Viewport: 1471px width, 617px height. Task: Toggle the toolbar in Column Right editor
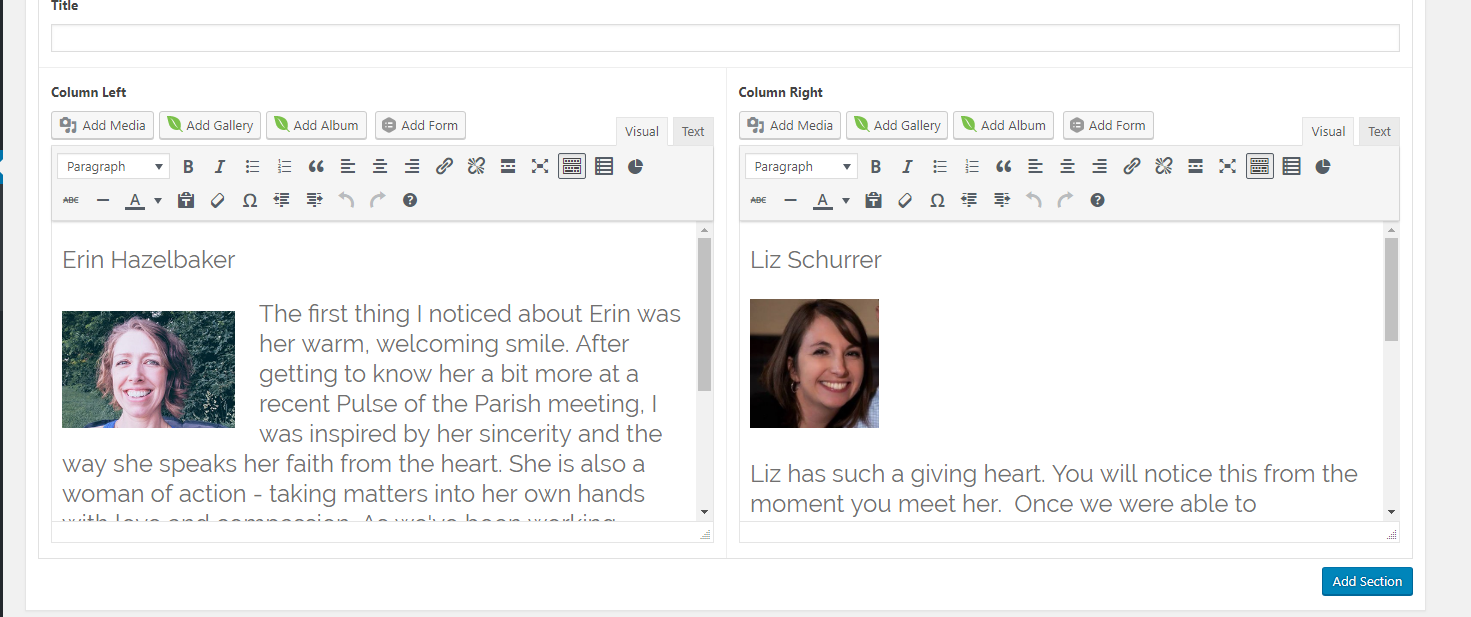[1259, 167]
